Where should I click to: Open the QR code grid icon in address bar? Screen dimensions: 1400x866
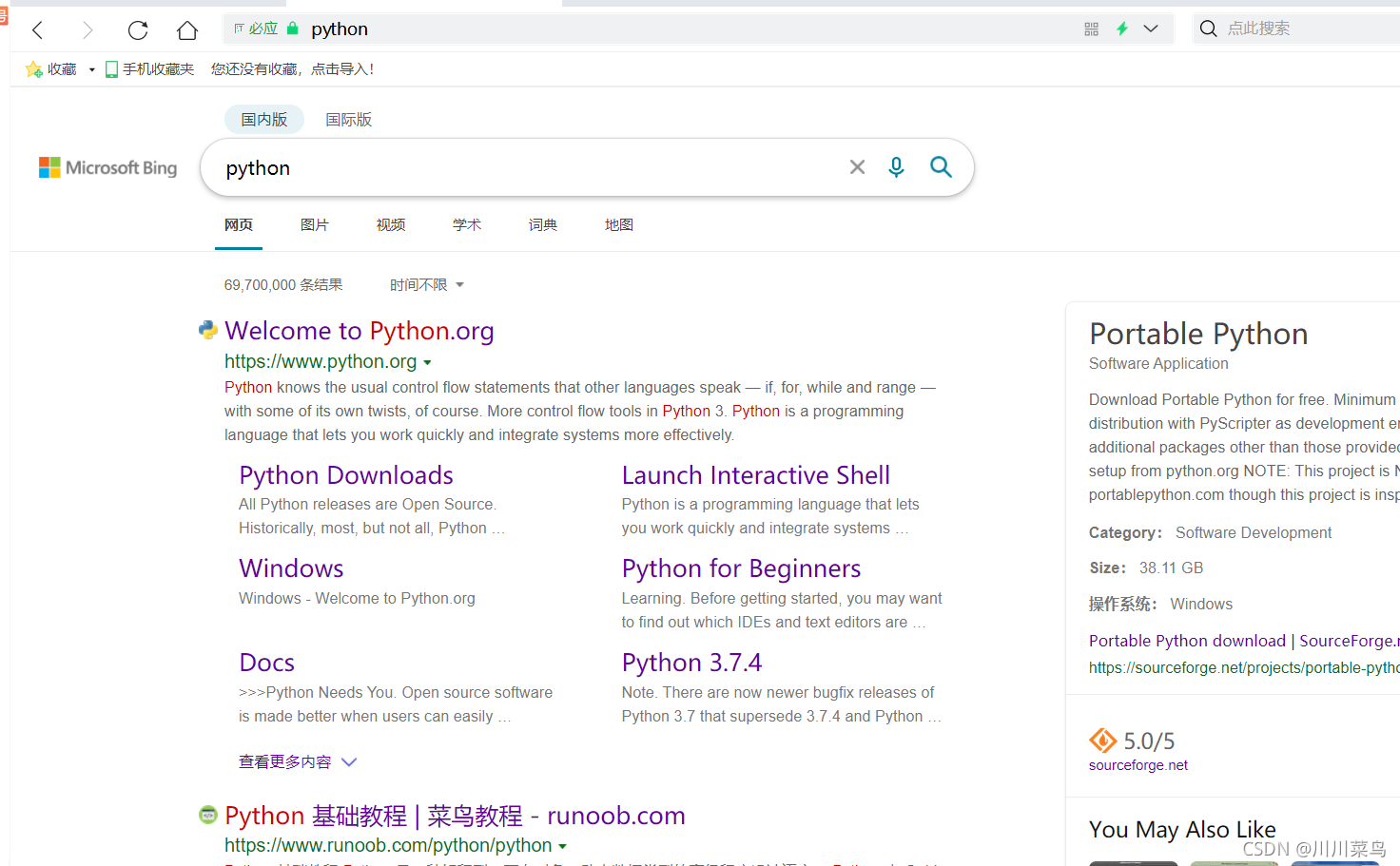point(1091,29)
